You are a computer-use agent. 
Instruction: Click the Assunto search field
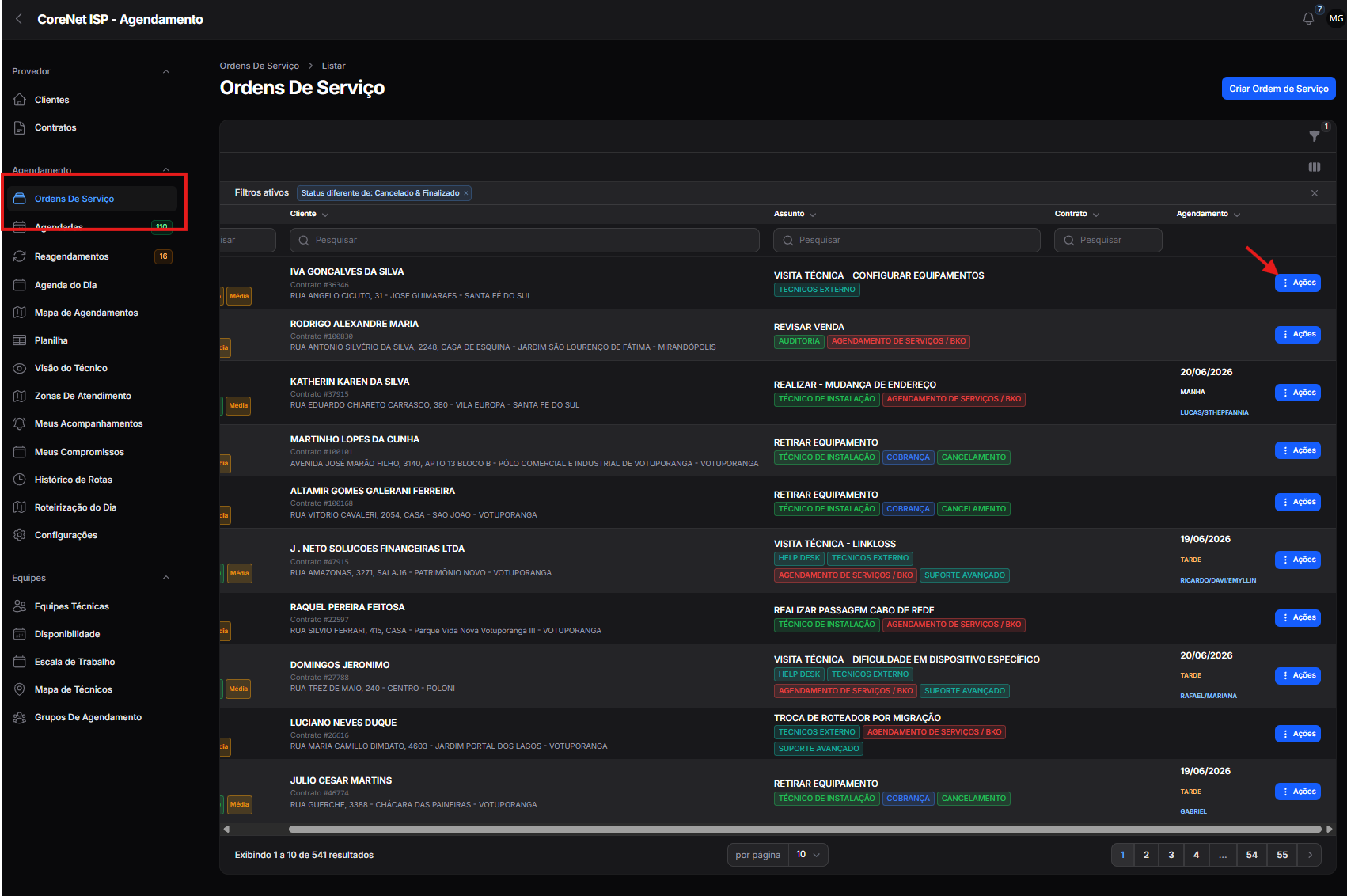click(906, 240)
